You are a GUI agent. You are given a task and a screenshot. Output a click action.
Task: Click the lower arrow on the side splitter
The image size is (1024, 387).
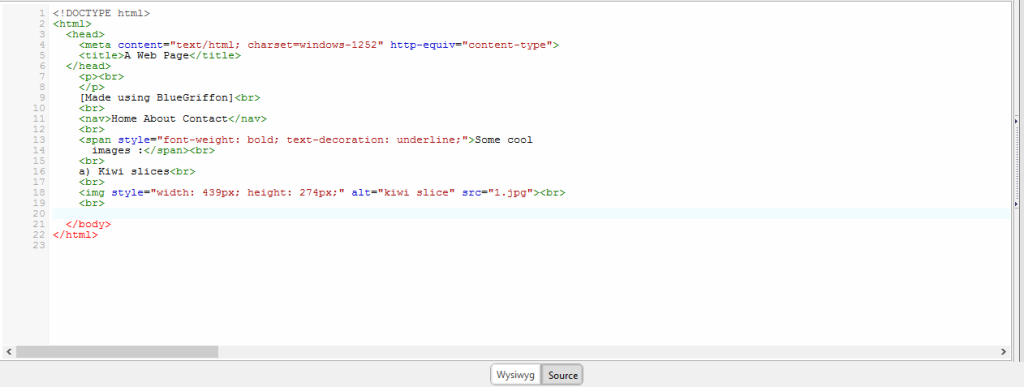tap(1016, 204)
